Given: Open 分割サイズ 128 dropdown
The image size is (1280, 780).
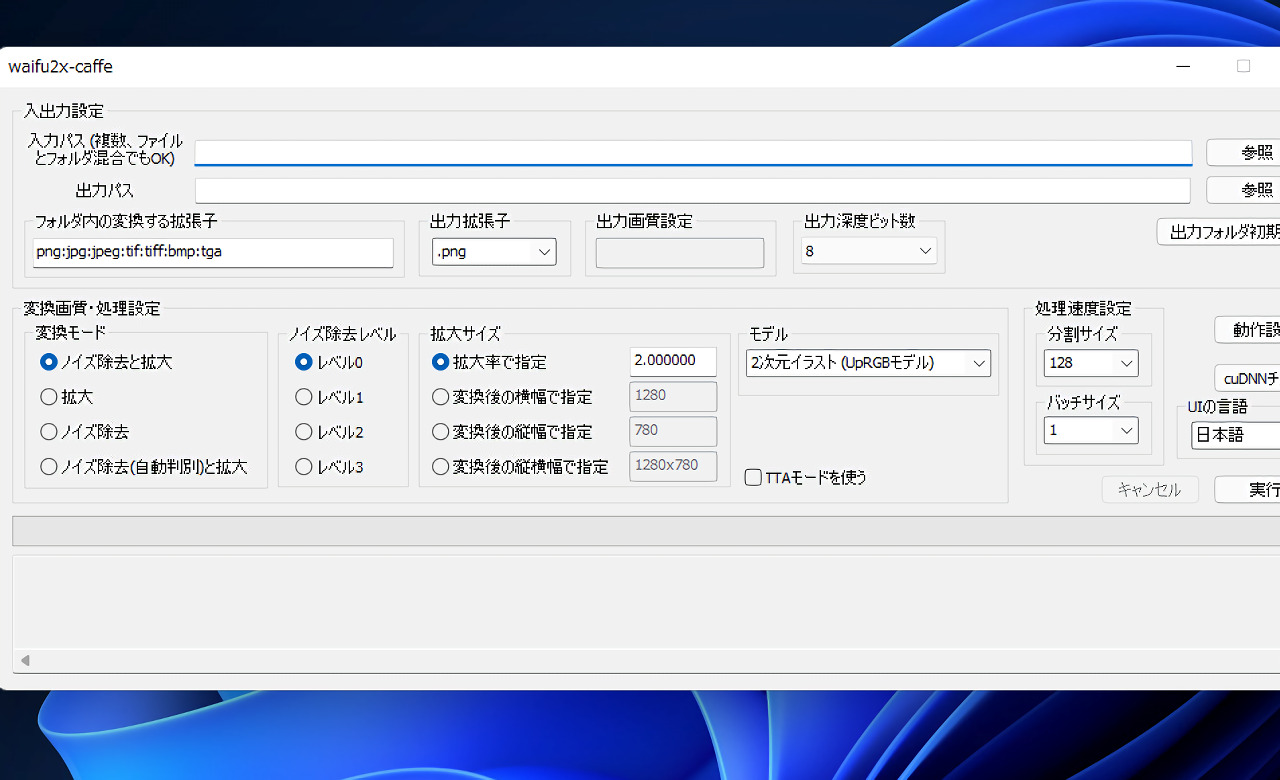Looking at the screenshot, I should (1091, 363).
